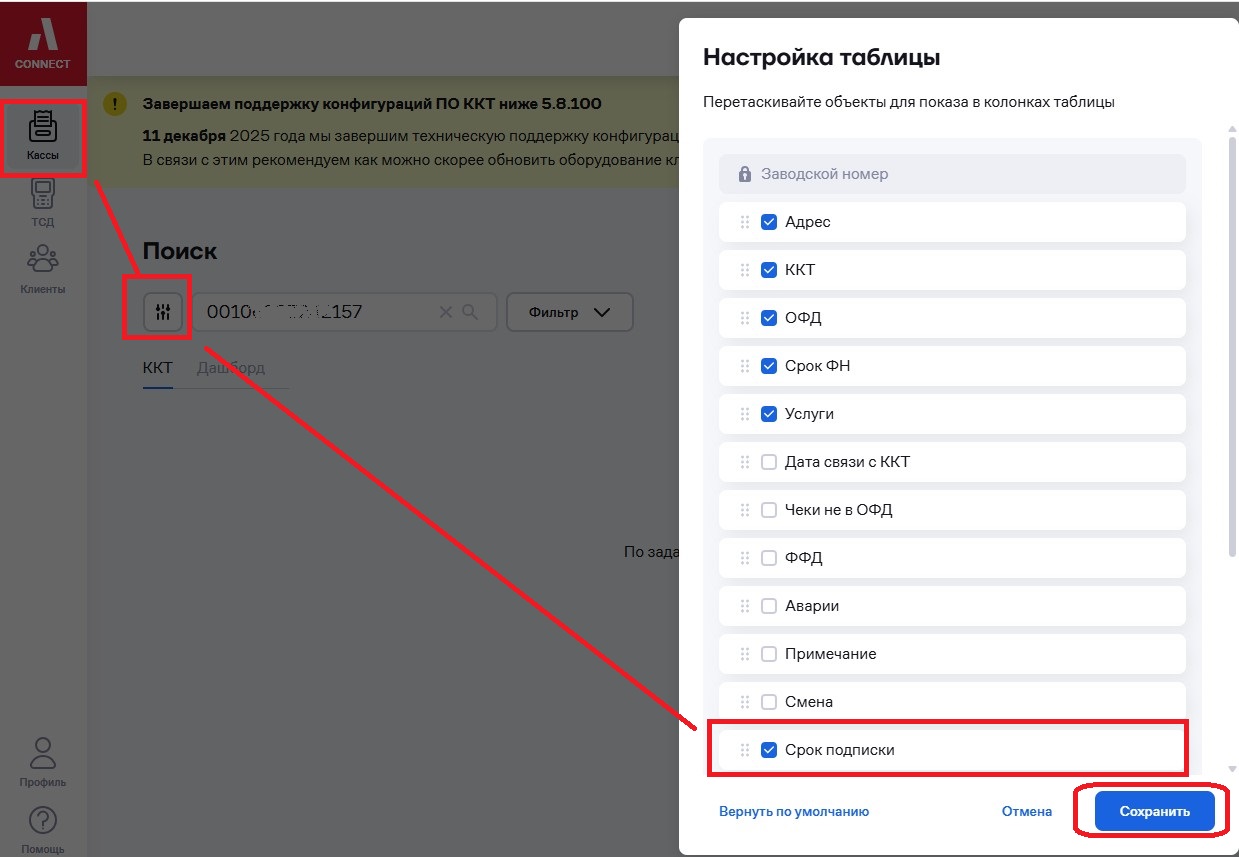This screenshot has height=857, width=1239.
Task: Click the magnifier search icon
Action: (471, 312)
